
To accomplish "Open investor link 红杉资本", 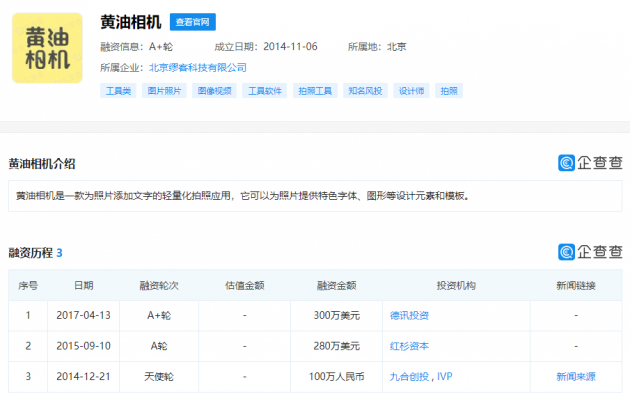I will point(409,346).
